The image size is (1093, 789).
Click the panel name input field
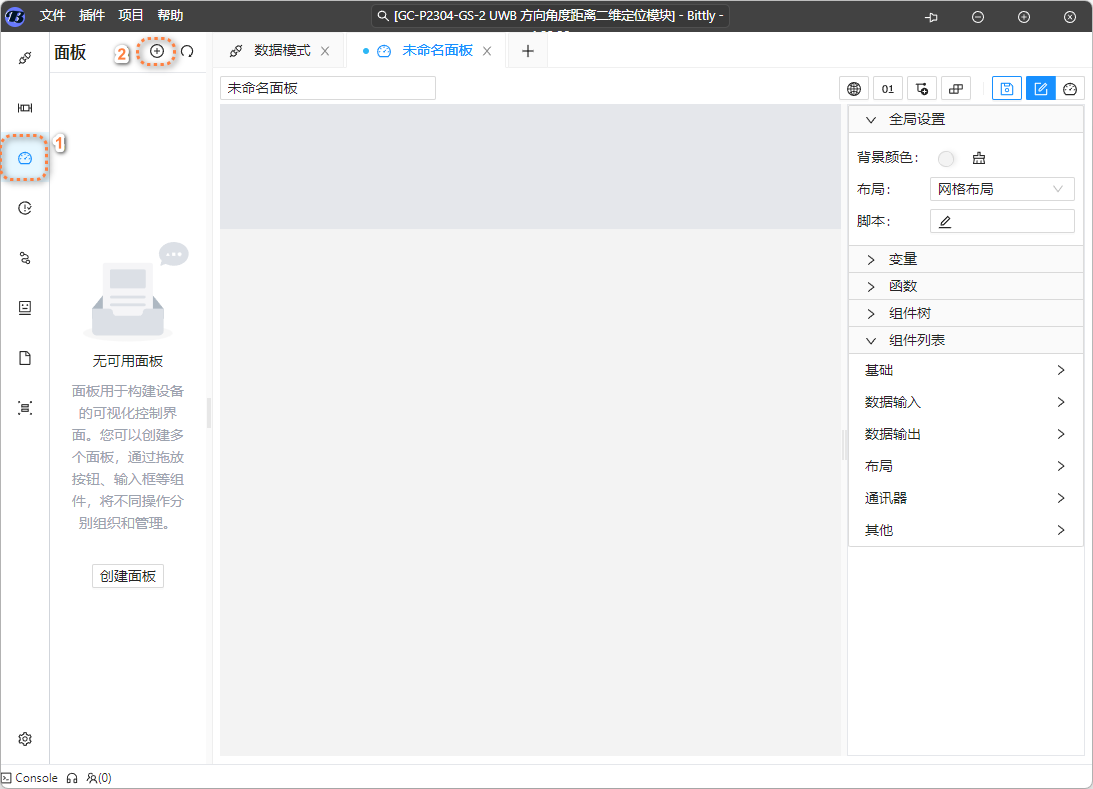(x=327, y=88)
